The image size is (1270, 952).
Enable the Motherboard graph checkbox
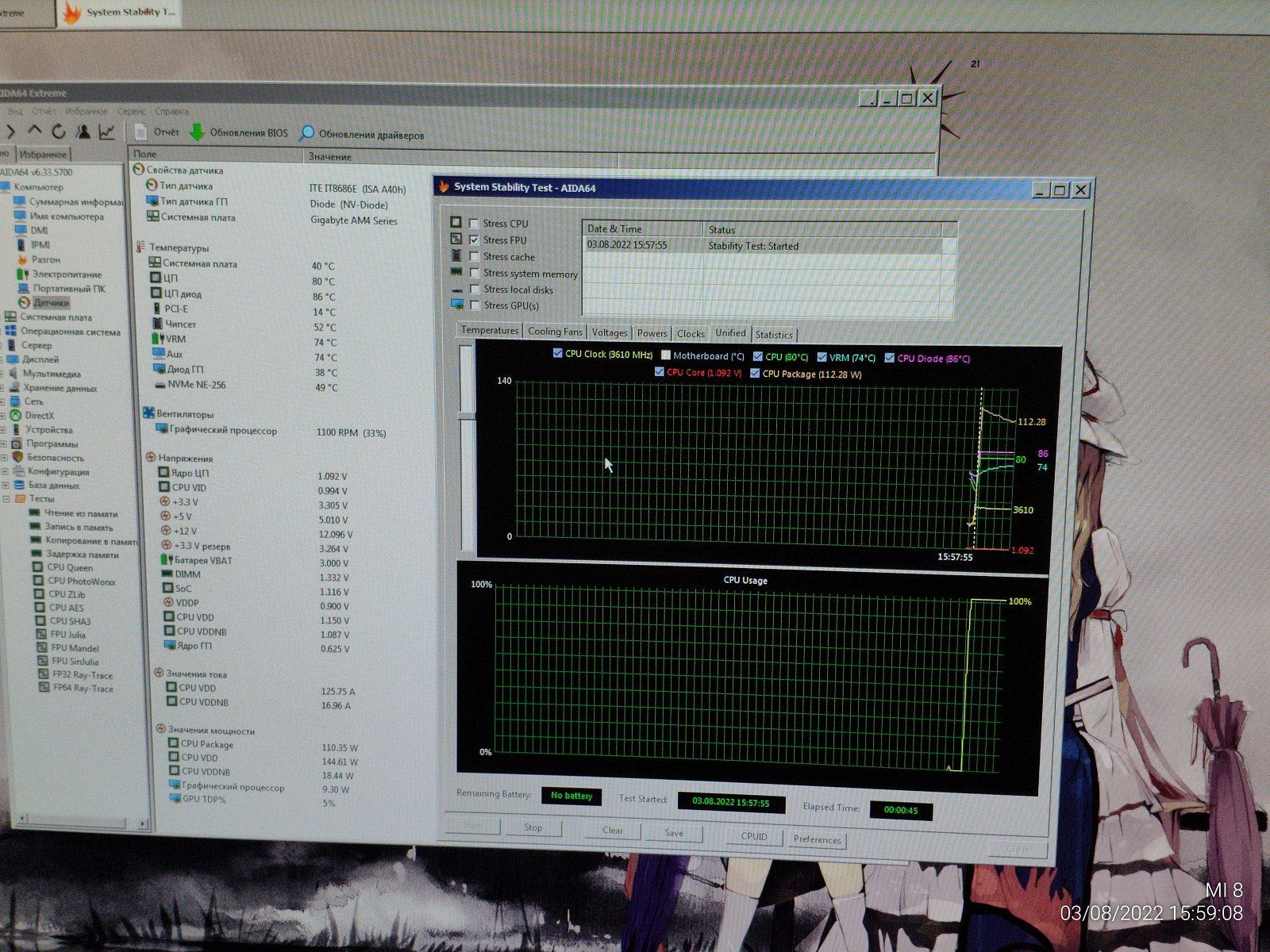point(666,355)
